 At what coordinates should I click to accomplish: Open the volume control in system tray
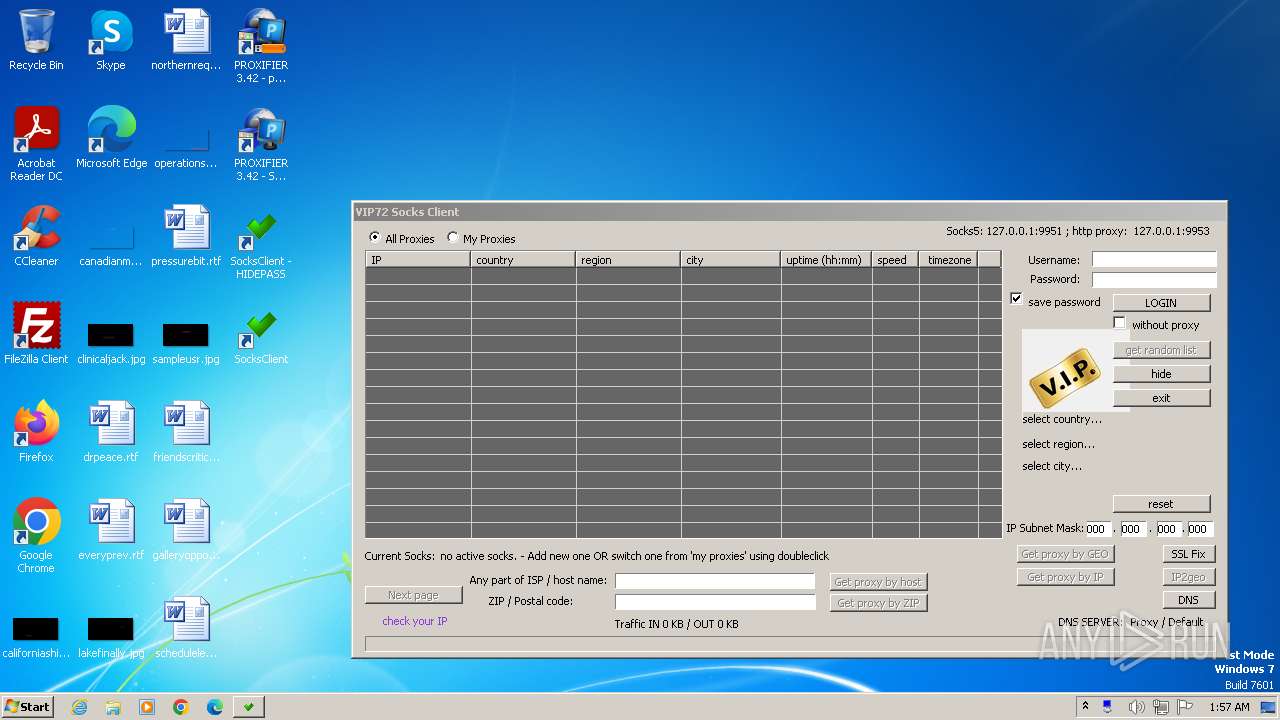(x=1136, y=707)
